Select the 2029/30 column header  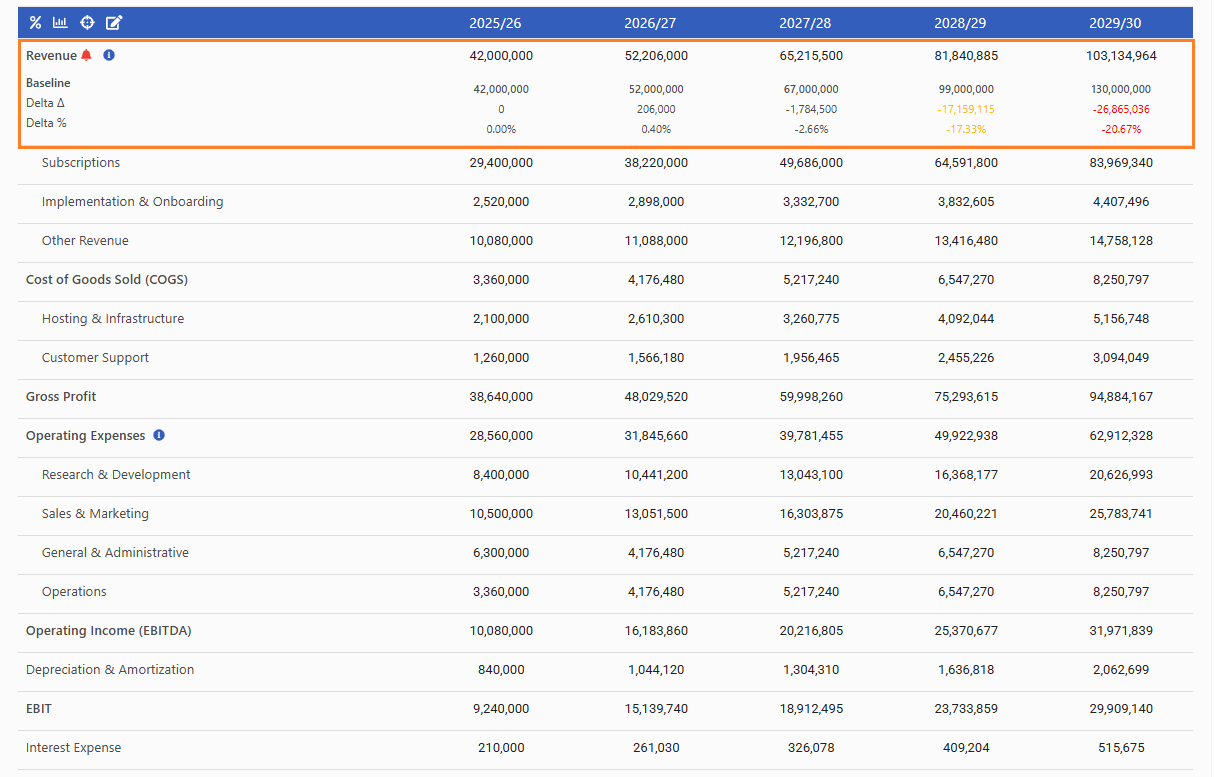[1120, 23]
